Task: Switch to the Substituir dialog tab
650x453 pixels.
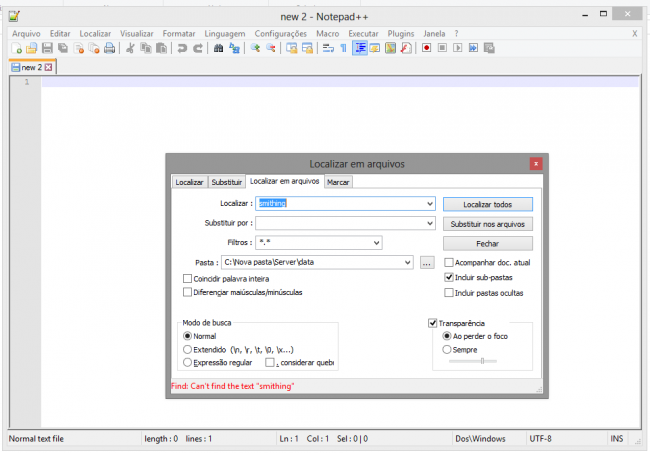Action: pos(226,182)
